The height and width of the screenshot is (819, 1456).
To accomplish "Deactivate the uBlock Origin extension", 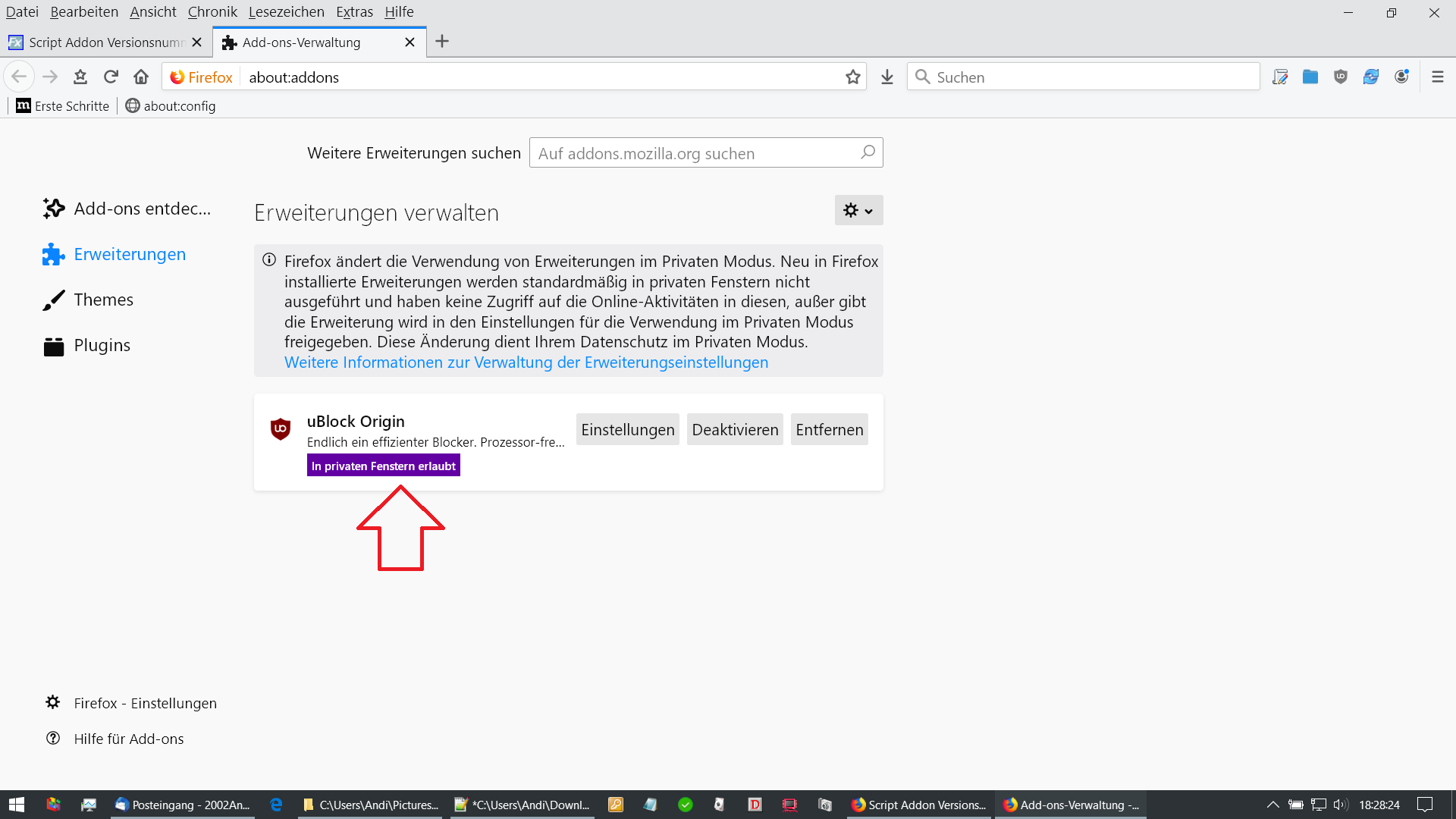I will 734,430.
